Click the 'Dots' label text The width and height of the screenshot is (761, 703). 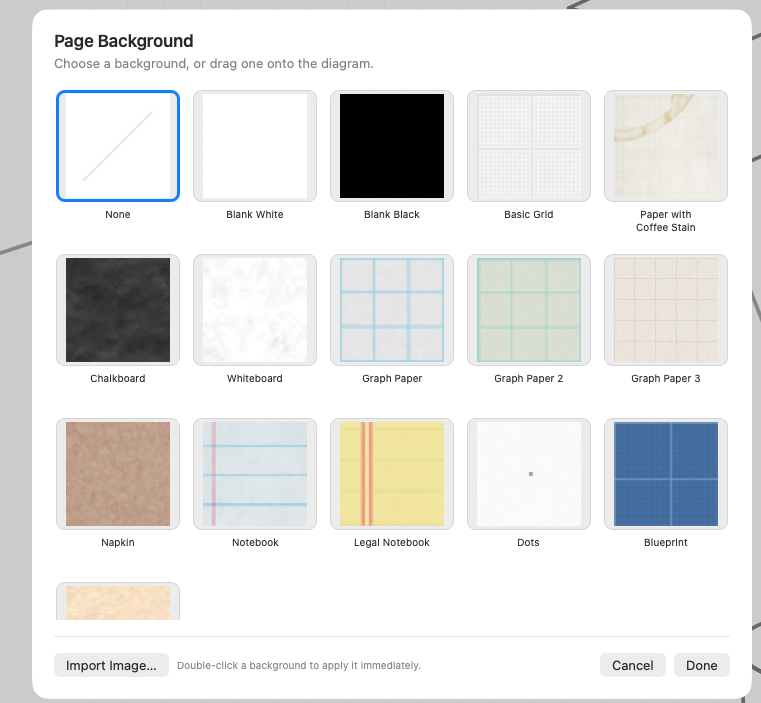[x=529, y=543]
